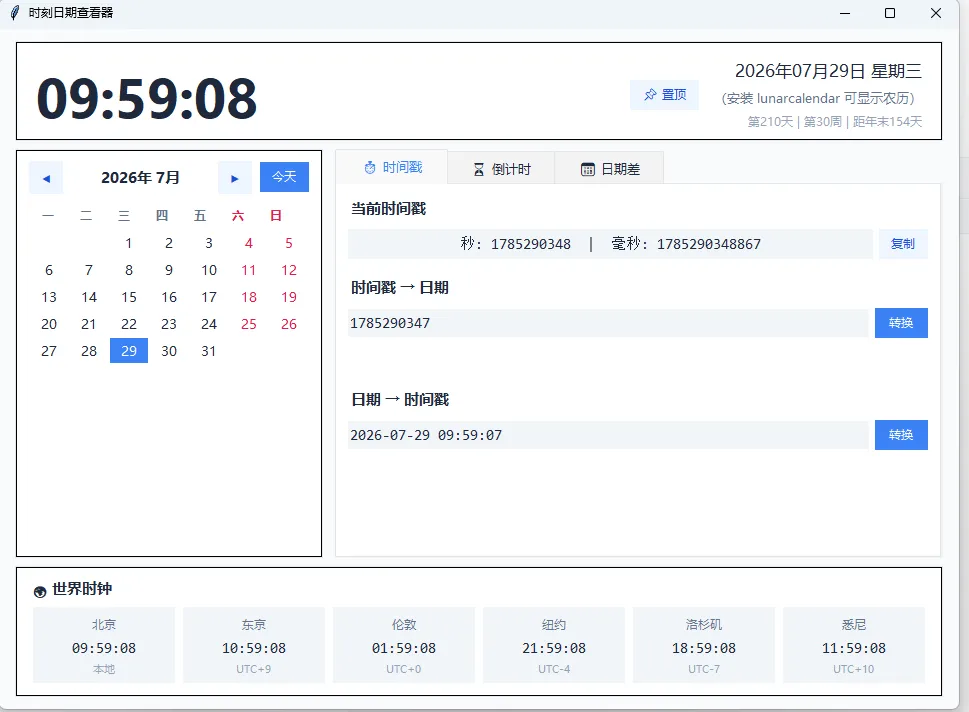Click the 日期 → 时间戳 heading
This screenshot has height=712, width=969.
(x=400, y=400)
